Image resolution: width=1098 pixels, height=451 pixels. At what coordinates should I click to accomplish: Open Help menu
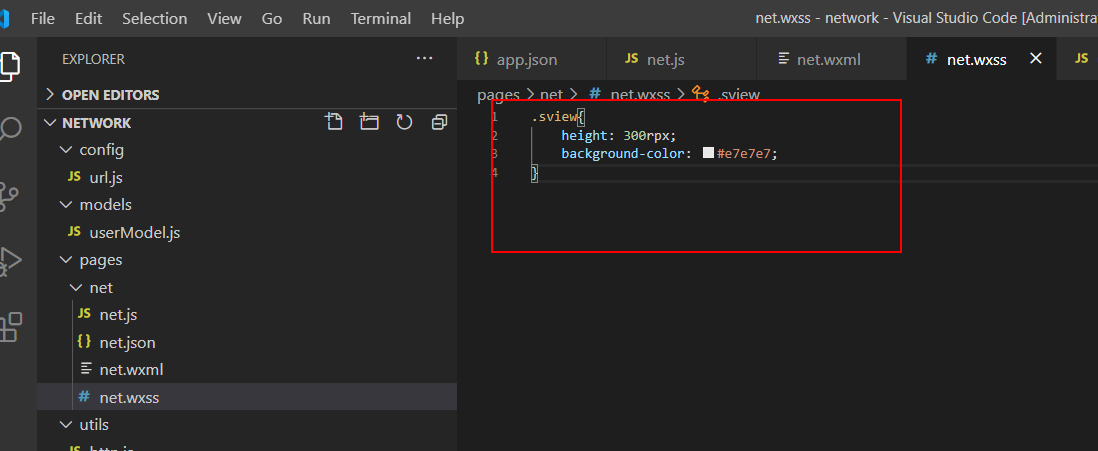(x=447, y=19)
